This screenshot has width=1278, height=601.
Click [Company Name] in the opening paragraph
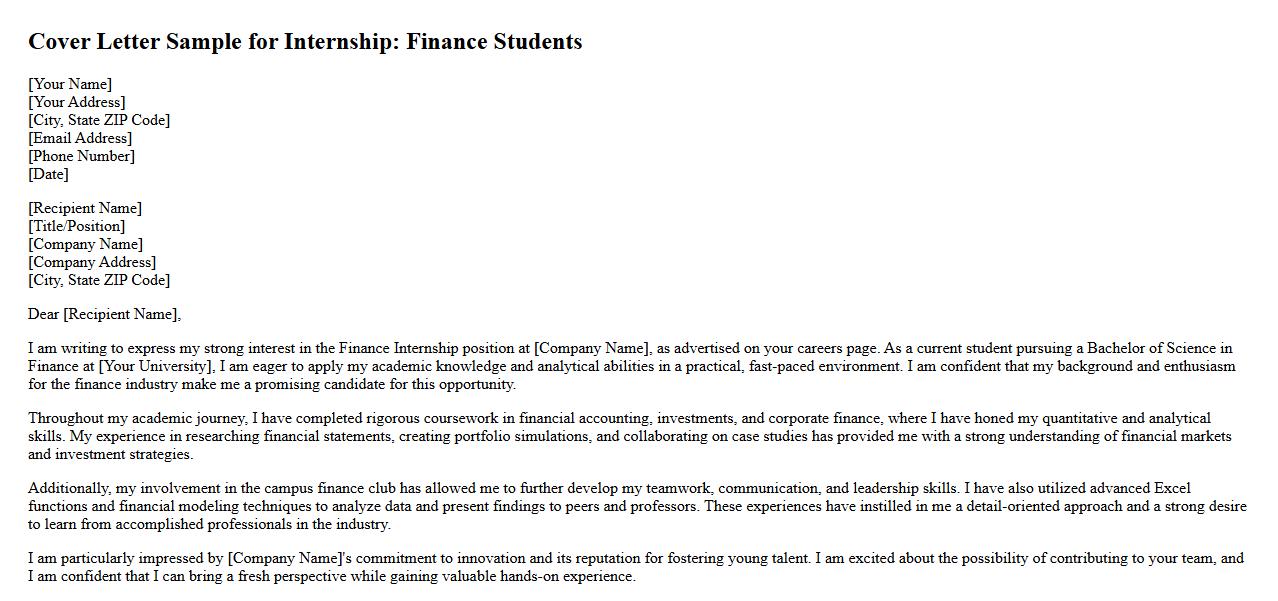pyautogui.click(x=592, y=348)
